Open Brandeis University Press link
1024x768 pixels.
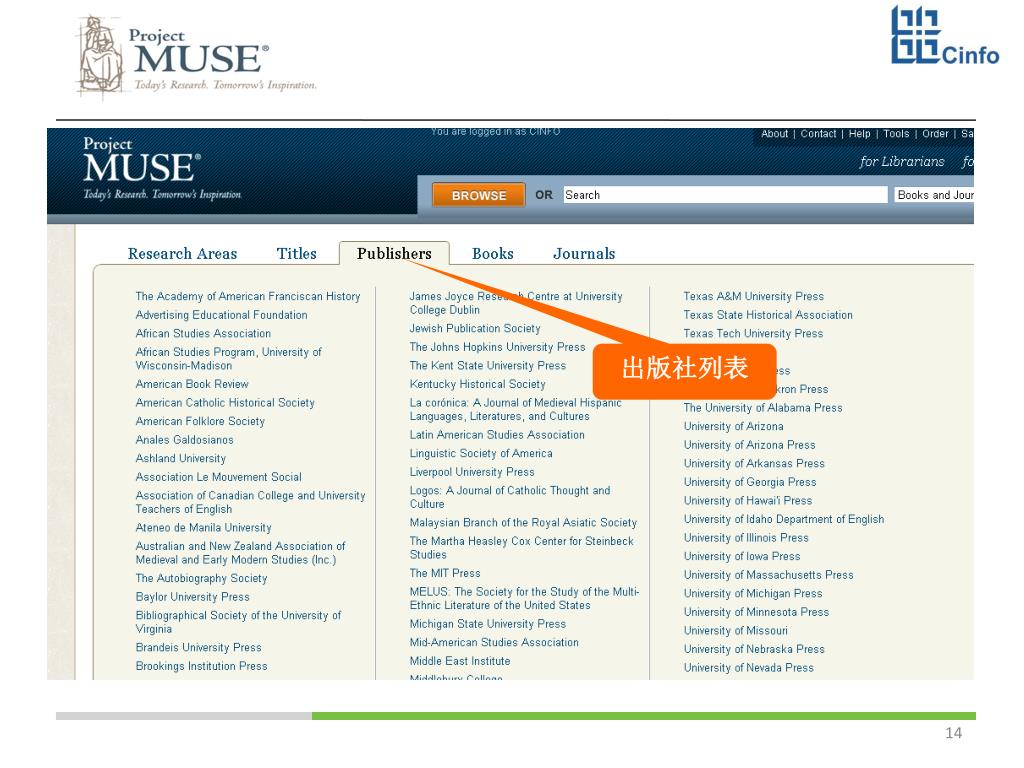tap(199, 648)
